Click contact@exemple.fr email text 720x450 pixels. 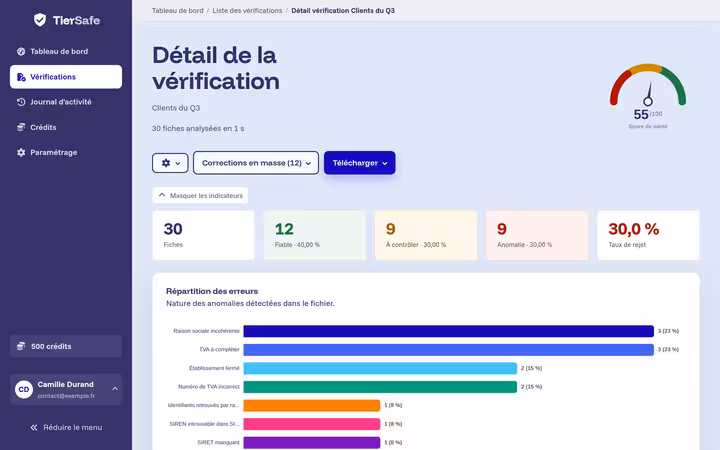[x=66, y=396]
